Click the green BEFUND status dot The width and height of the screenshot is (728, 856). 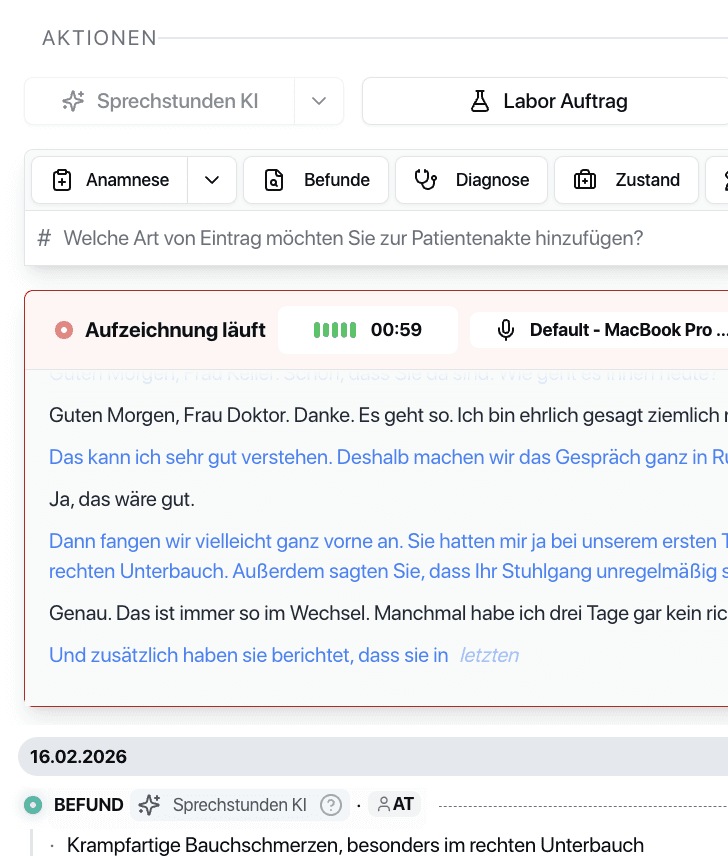click(x=33, y=805)
